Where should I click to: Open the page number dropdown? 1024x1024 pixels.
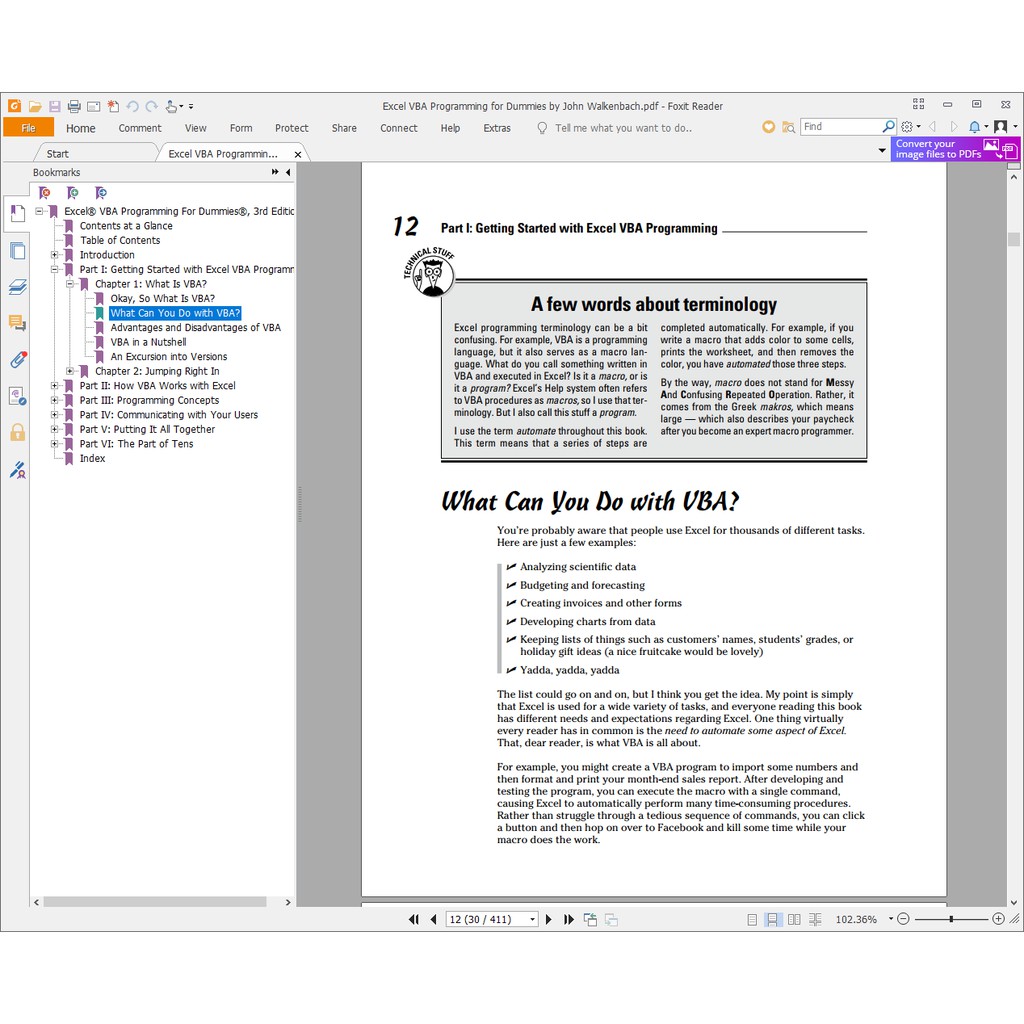(532, 919)
